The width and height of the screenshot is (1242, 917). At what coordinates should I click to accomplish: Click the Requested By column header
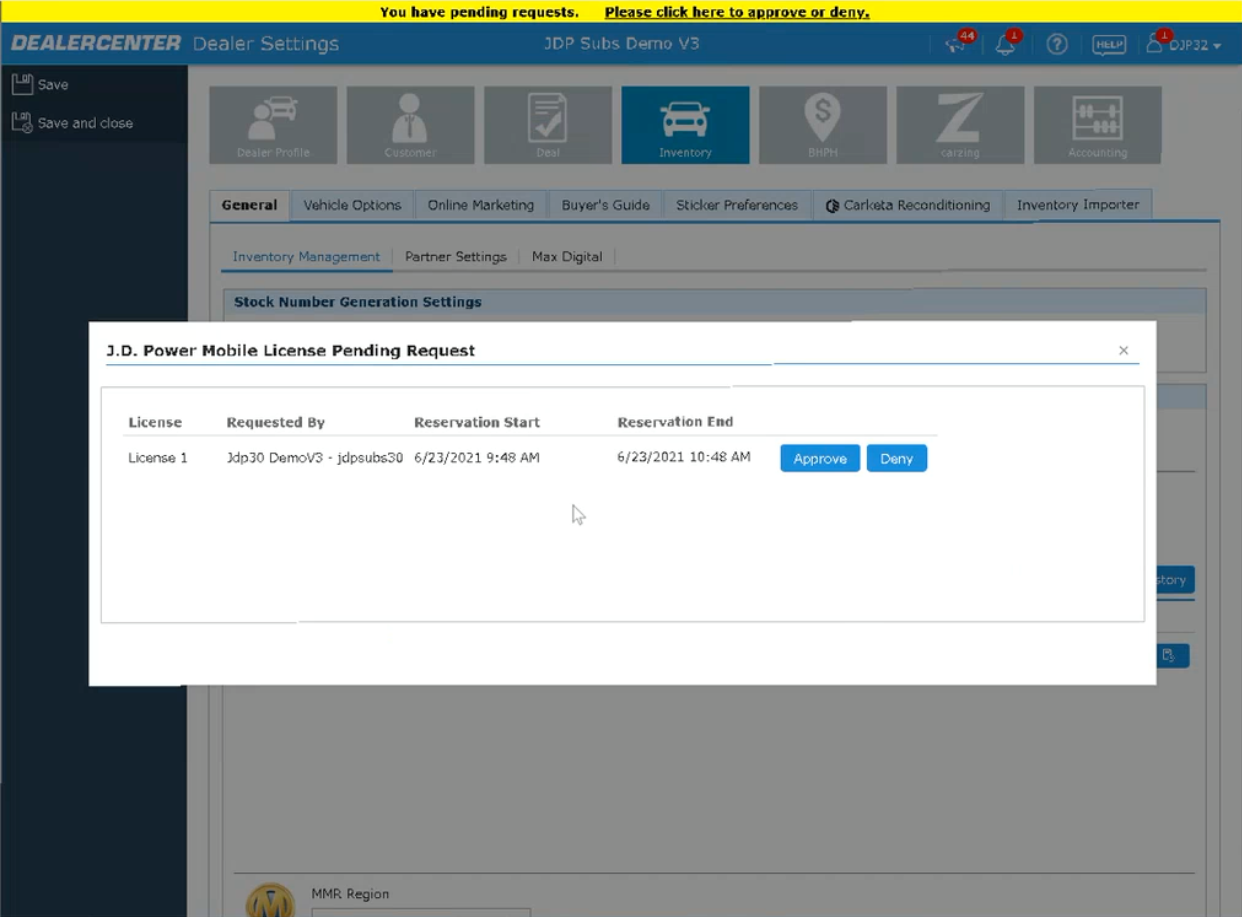pyautogui.click(x=276, y=422)
